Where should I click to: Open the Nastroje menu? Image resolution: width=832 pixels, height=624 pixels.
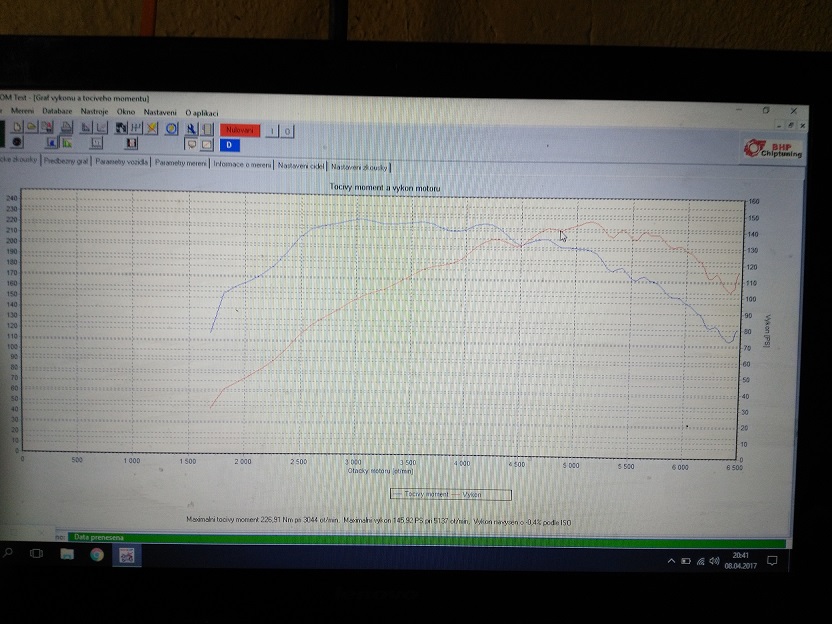coord(94,112)
